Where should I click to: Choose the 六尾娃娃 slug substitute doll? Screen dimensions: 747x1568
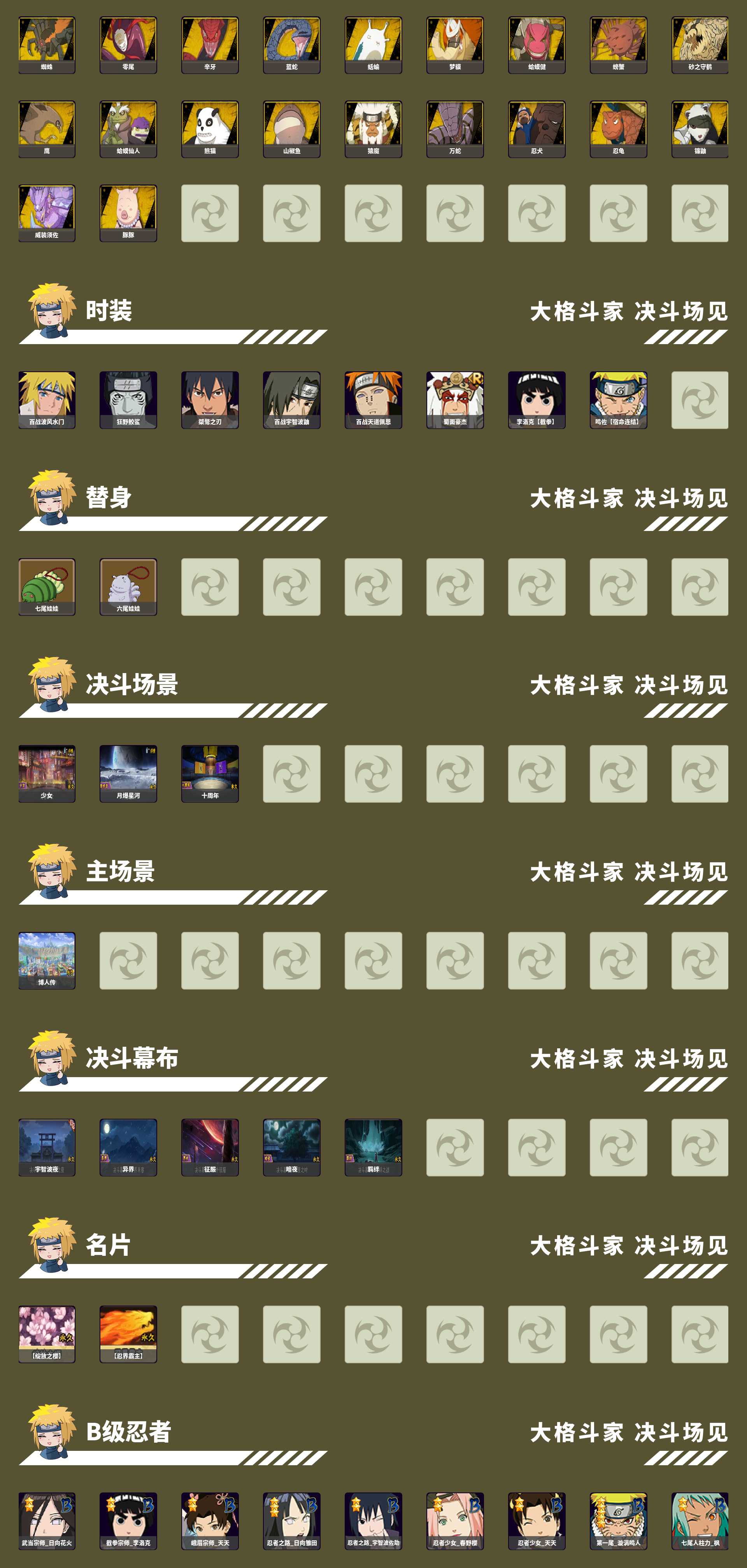pos(128,587)
